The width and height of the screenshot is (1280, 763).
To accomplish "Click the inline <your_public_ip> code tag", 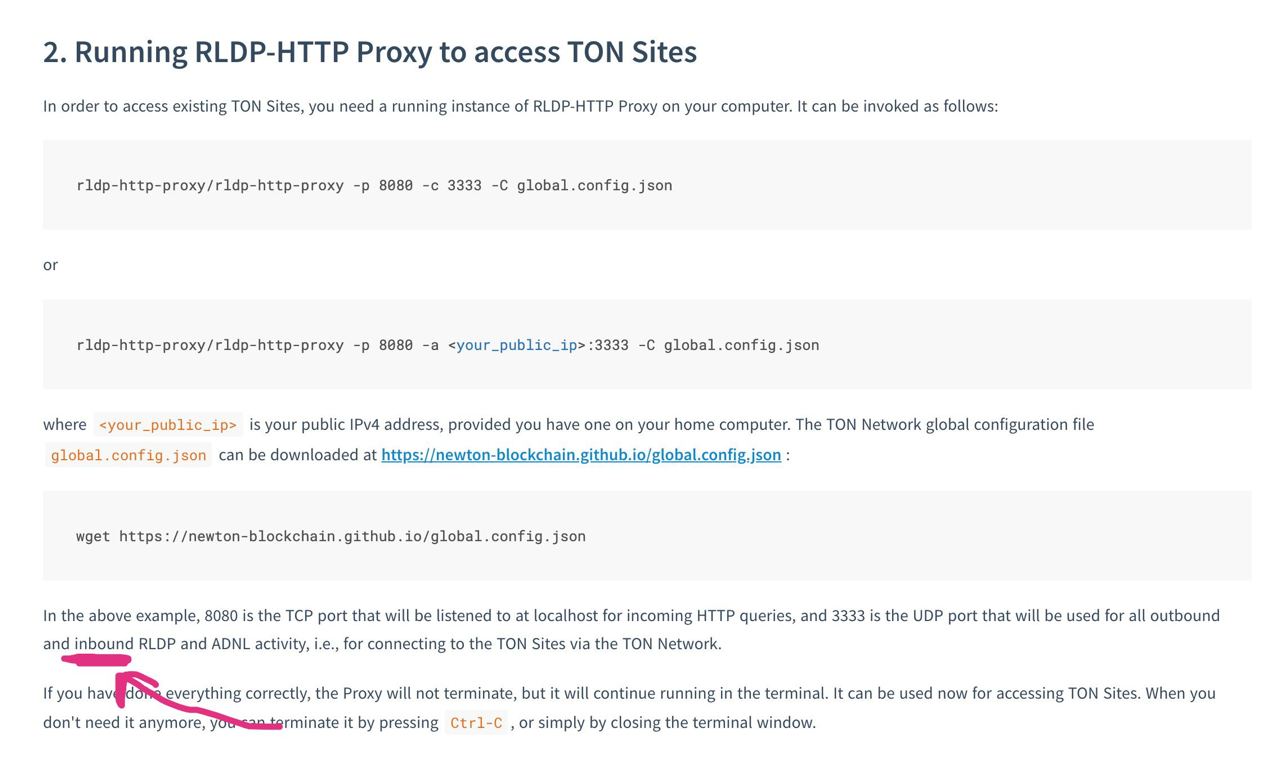I will click(168, 425).
